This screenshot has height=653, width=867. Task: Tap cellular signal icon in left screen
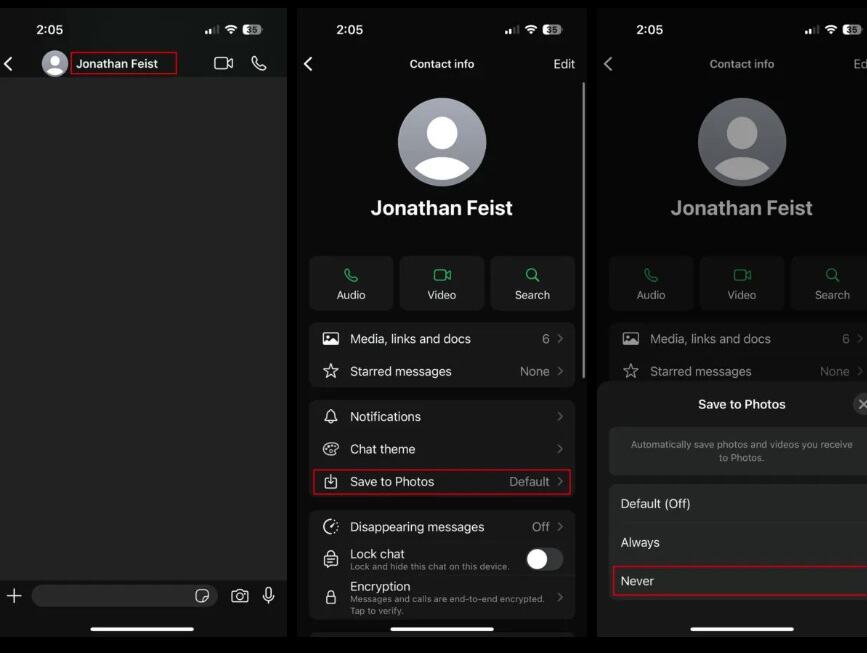tap(211, 30)
